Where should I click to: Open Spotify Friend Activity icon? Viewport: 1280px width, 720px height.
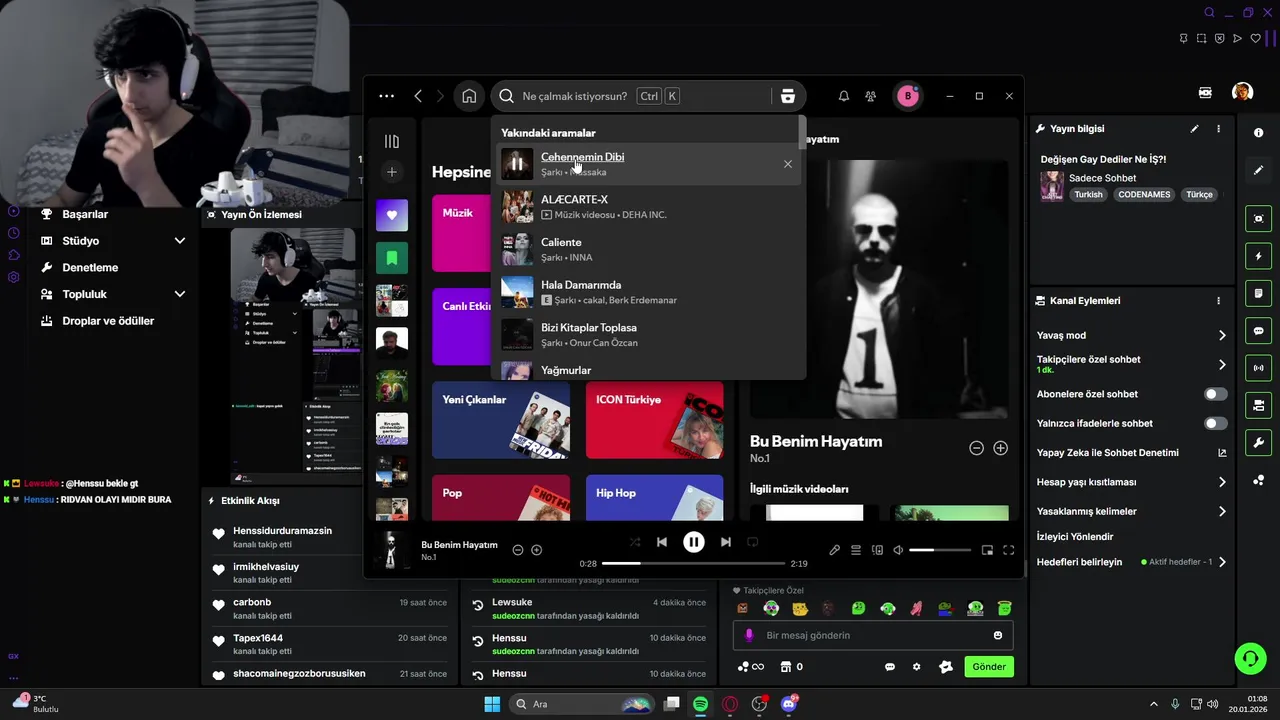[871, 96]
